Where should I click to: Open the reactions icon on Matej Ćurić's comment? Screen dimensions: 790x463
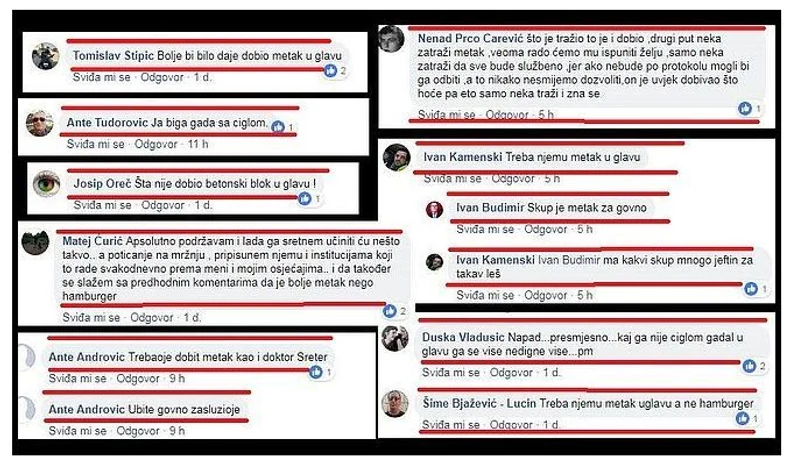click(389, 311)
